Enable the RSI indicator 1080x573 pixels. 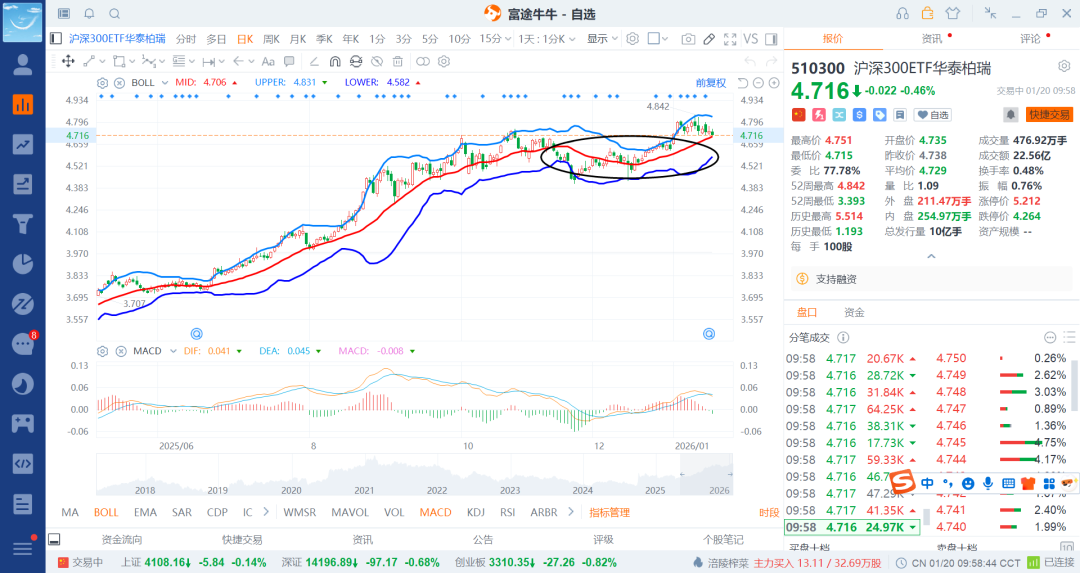508,512
